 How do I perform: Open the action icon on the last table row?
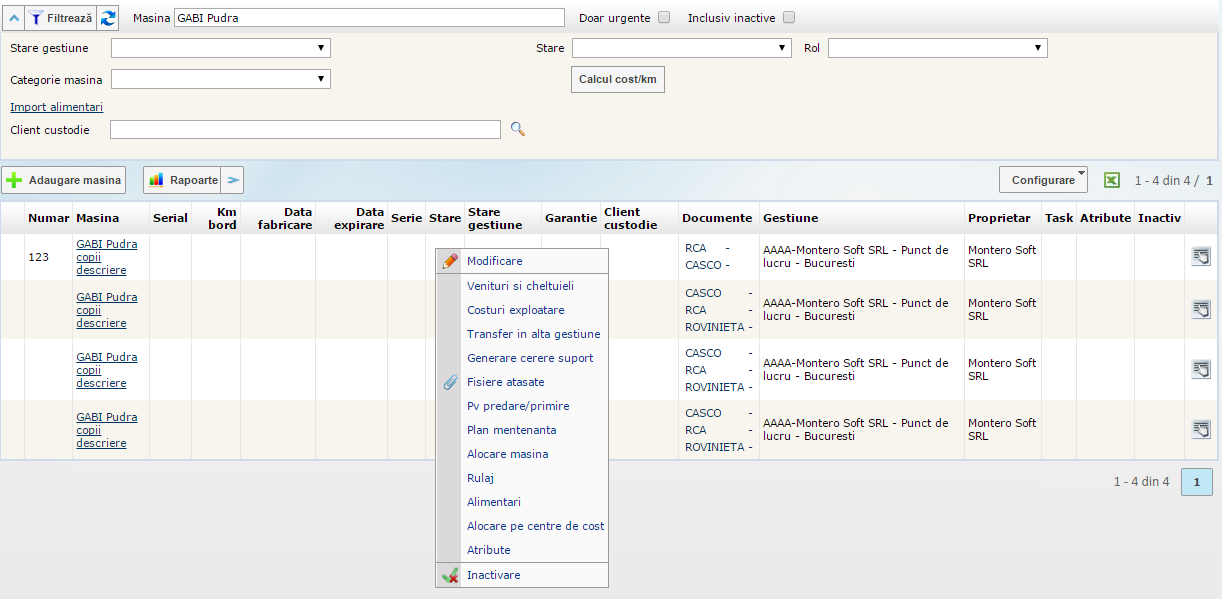click(x=1201, y=430)
